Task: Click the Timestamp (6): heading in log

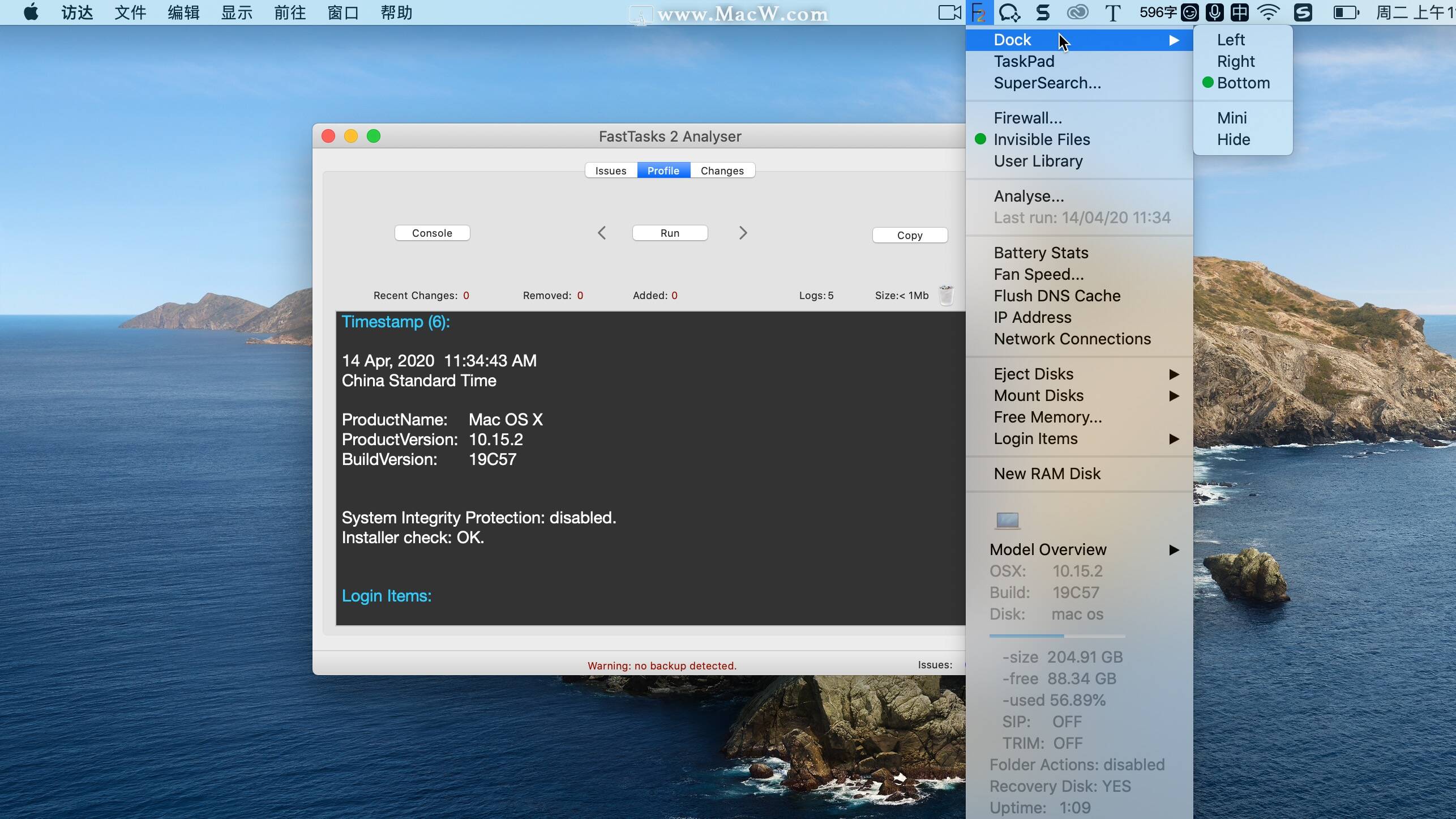Action: [396, 322]
